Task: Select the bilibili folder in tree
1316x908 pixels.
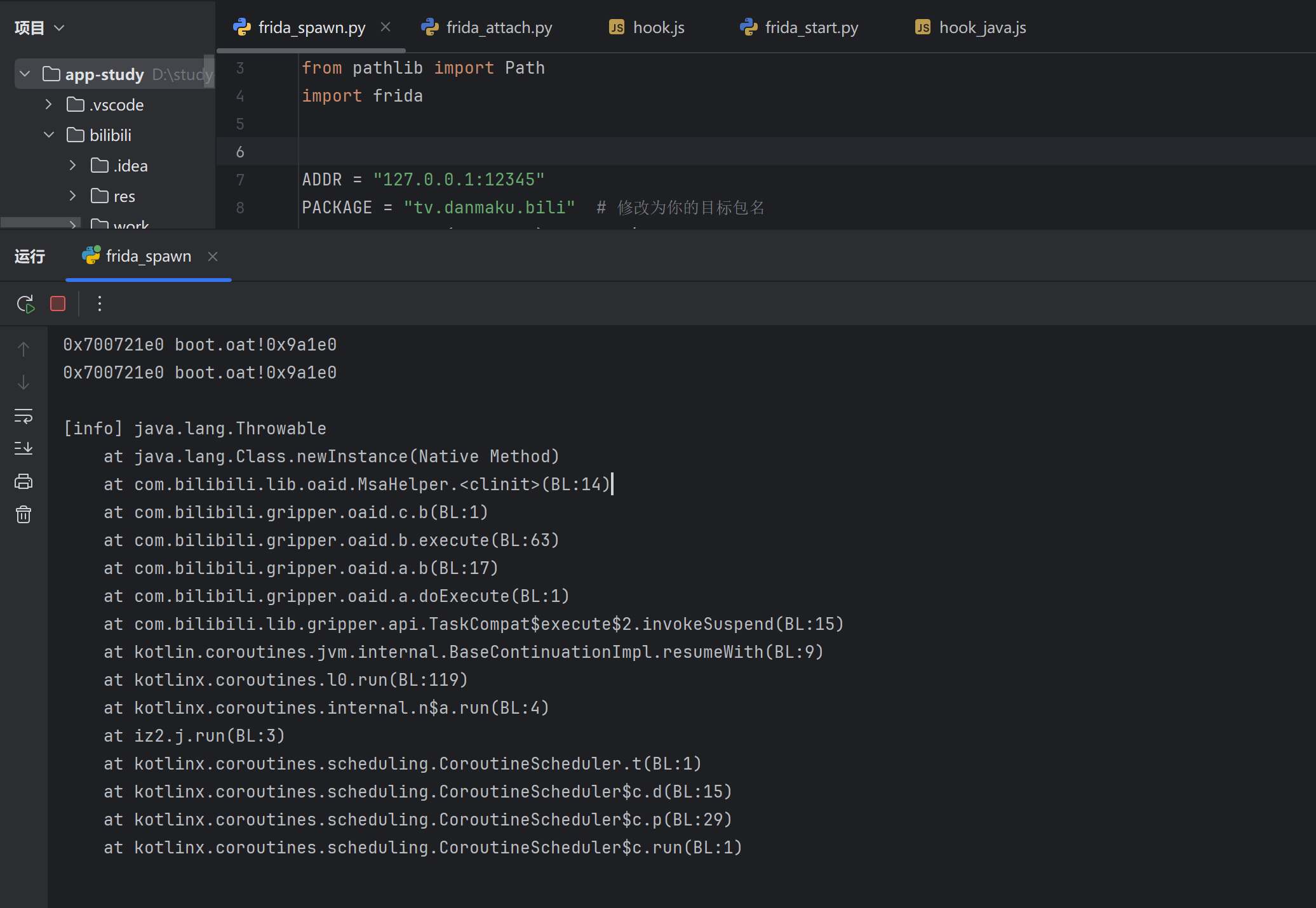Action: (x=99, y=135)
